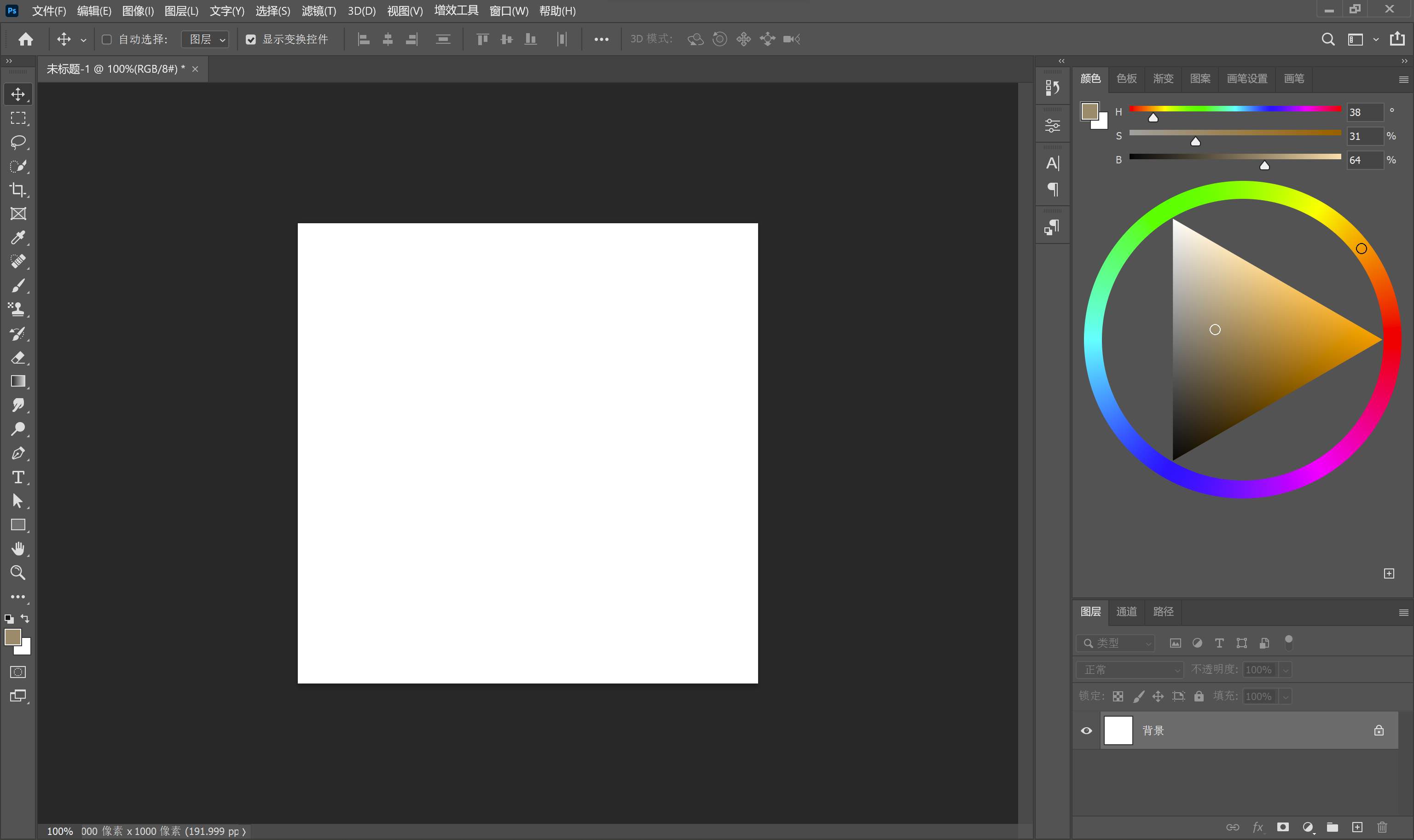Image resolution: width=1414 pixels, height=840 pixels.
Task: Select the Eraser tool
Action: [x=18, y=357]
